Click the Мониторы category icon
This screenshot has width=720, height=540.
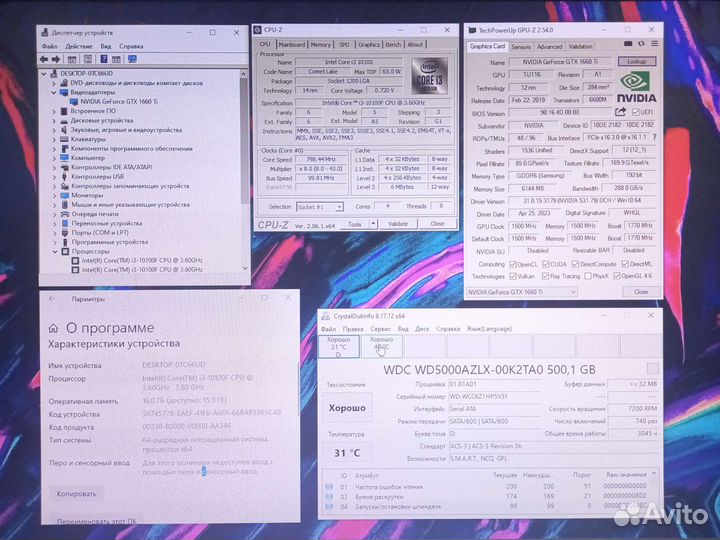click(64, 195)
